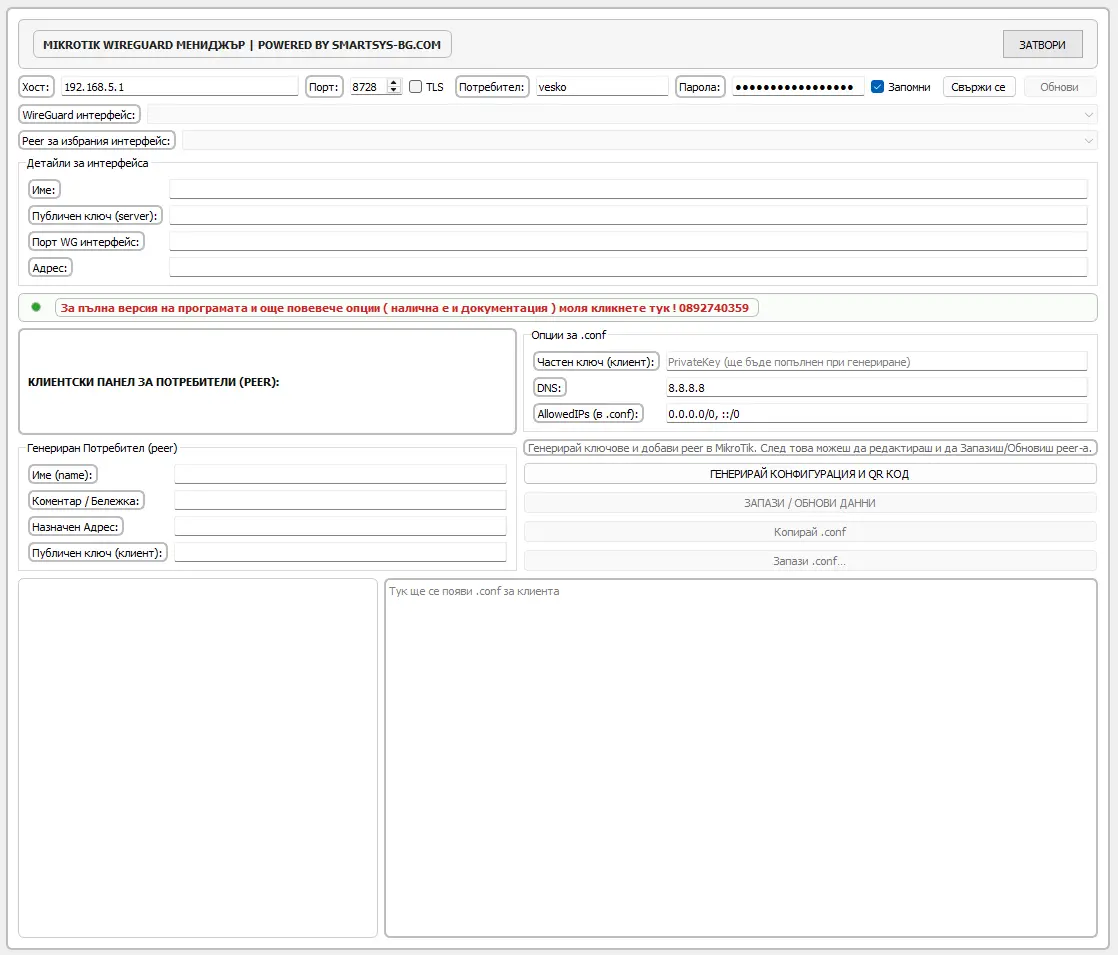
Task: Open the red full version promo link
Action: pyautogui.click(x=406, y=308)
